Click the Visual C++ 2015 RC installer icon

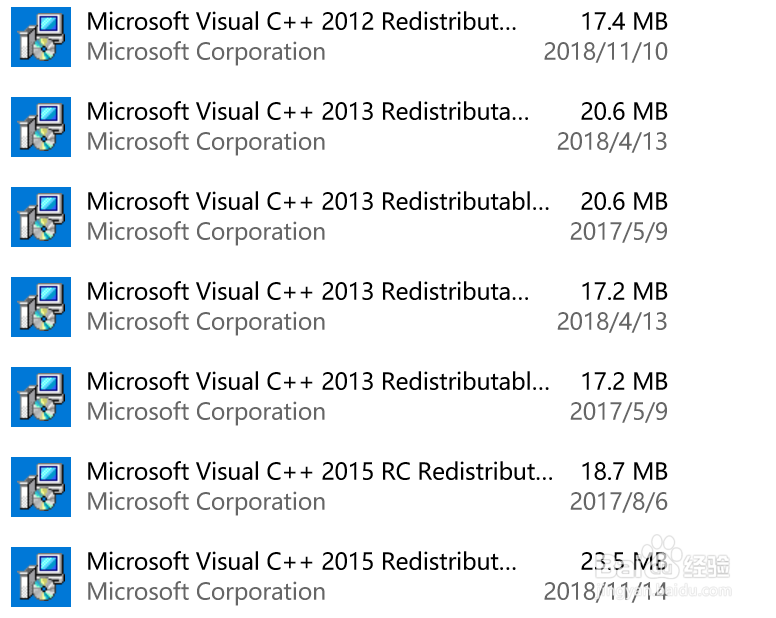tap(41, 487)
